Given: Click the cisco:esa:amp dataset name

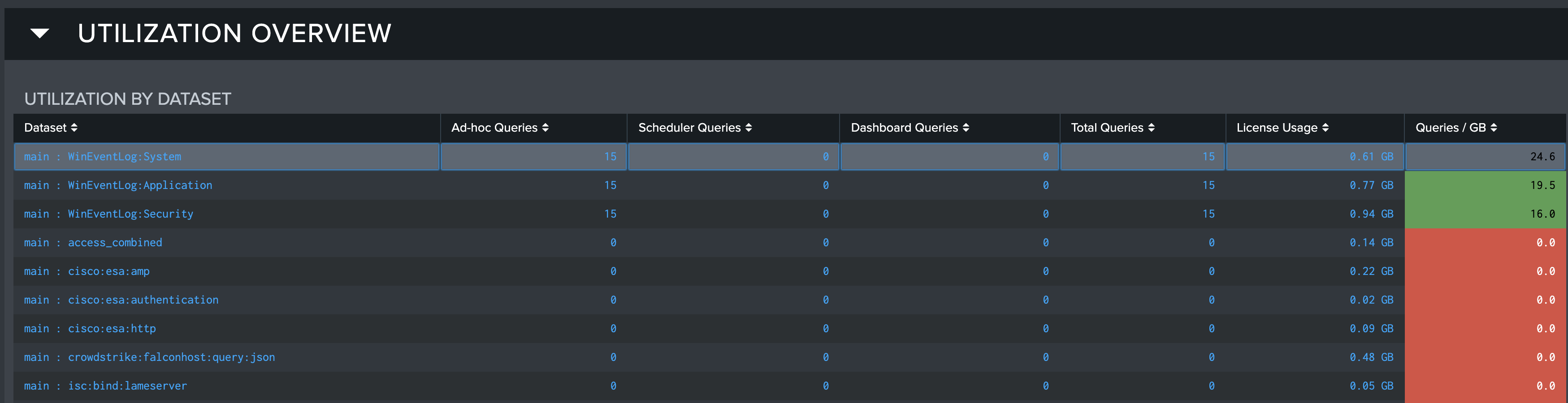Looking at the screenshot, I should point(87,271).
